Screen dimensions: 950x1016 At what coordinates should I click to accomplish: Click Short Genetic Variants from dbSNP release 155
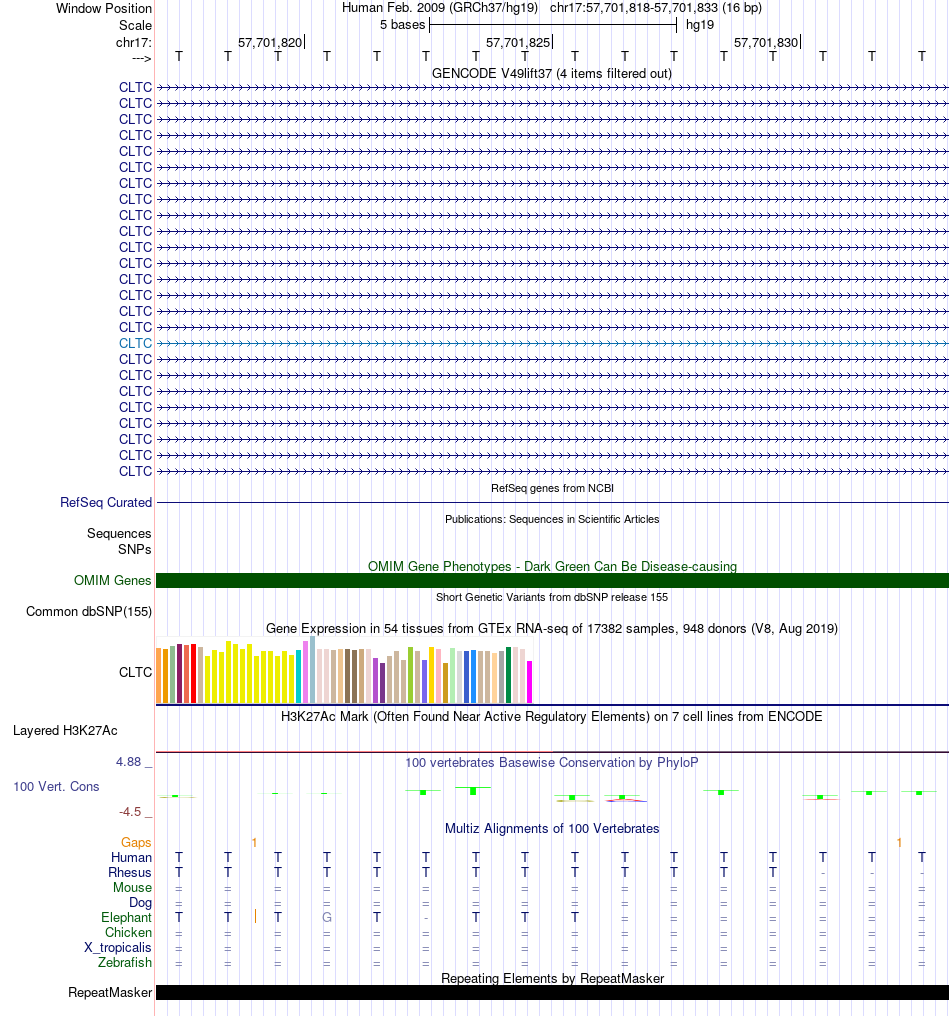tap(552, 597)
